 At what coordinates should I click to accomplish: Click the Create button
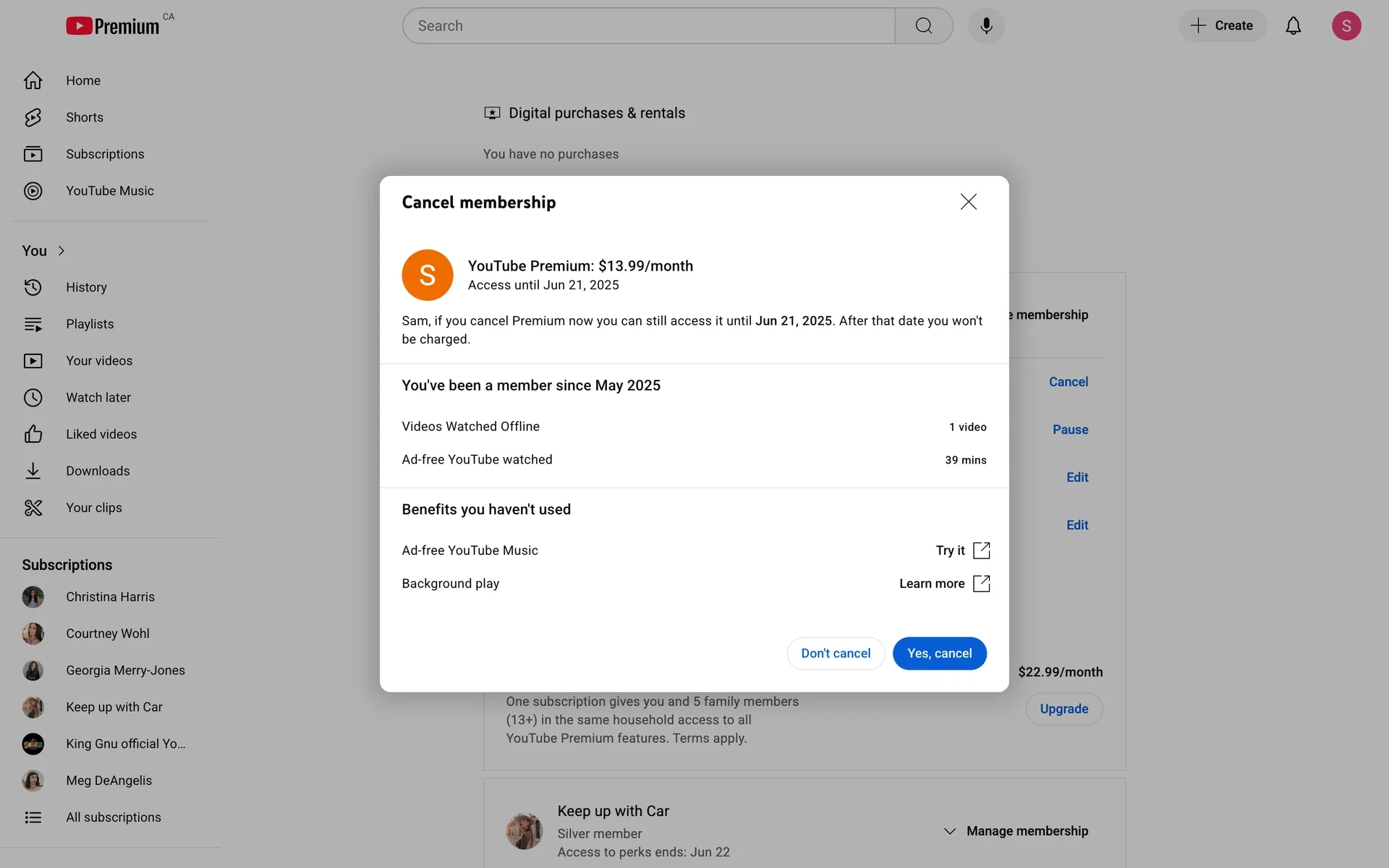coord(1222,26)
